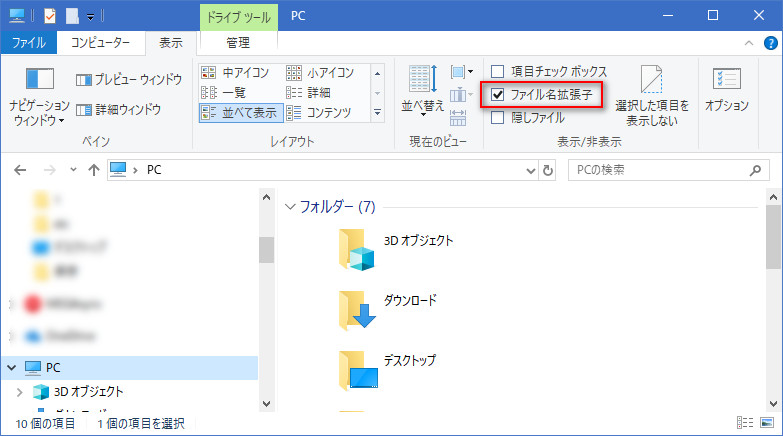Image resolution: width=783 pixels, height=436 pixels.
Task: Collapse the フォルダー (7) group
Action: click(x=290, y=207)
